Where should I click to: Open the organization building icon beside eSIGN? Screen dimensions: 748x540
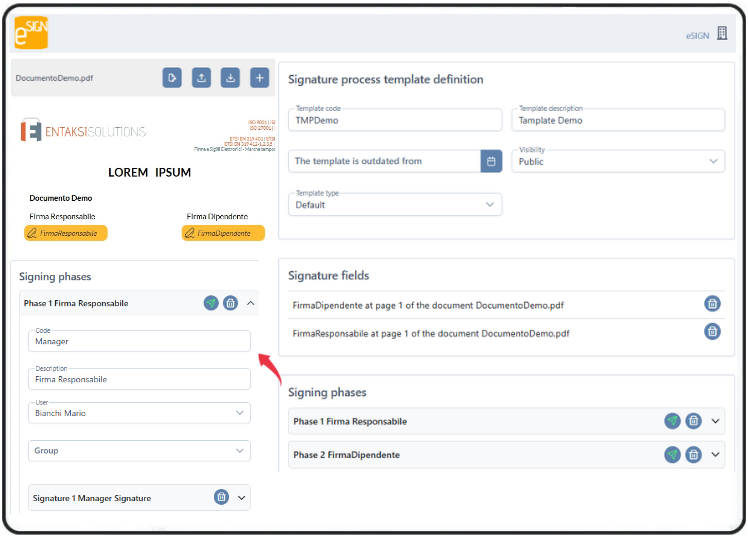(x=722, y=33)
